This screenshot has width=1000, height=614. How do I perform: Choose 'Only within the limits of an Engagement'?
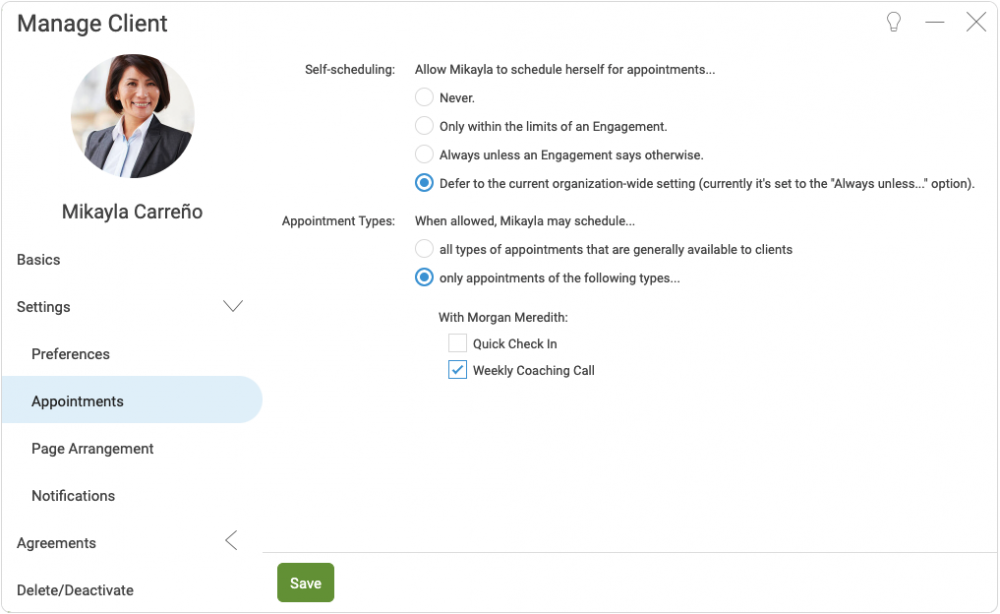(x=424, y=126)
